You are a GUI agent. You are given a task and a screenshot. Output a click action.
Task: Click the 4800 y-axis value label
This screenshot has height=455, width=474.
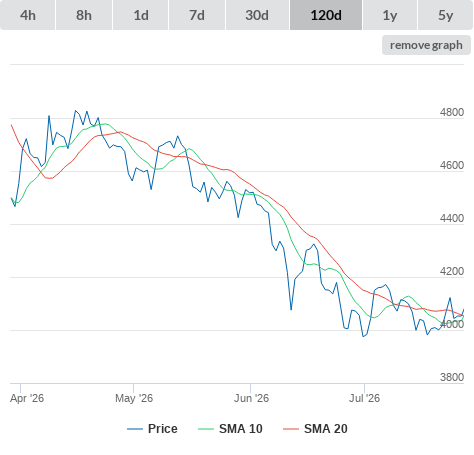coord(452,112)
